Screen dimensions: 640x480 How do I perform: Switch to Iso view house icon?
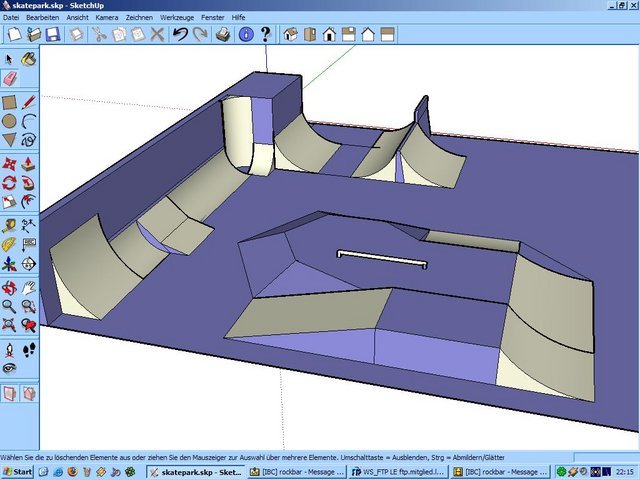pyautogui.click(x=291, y=34)
